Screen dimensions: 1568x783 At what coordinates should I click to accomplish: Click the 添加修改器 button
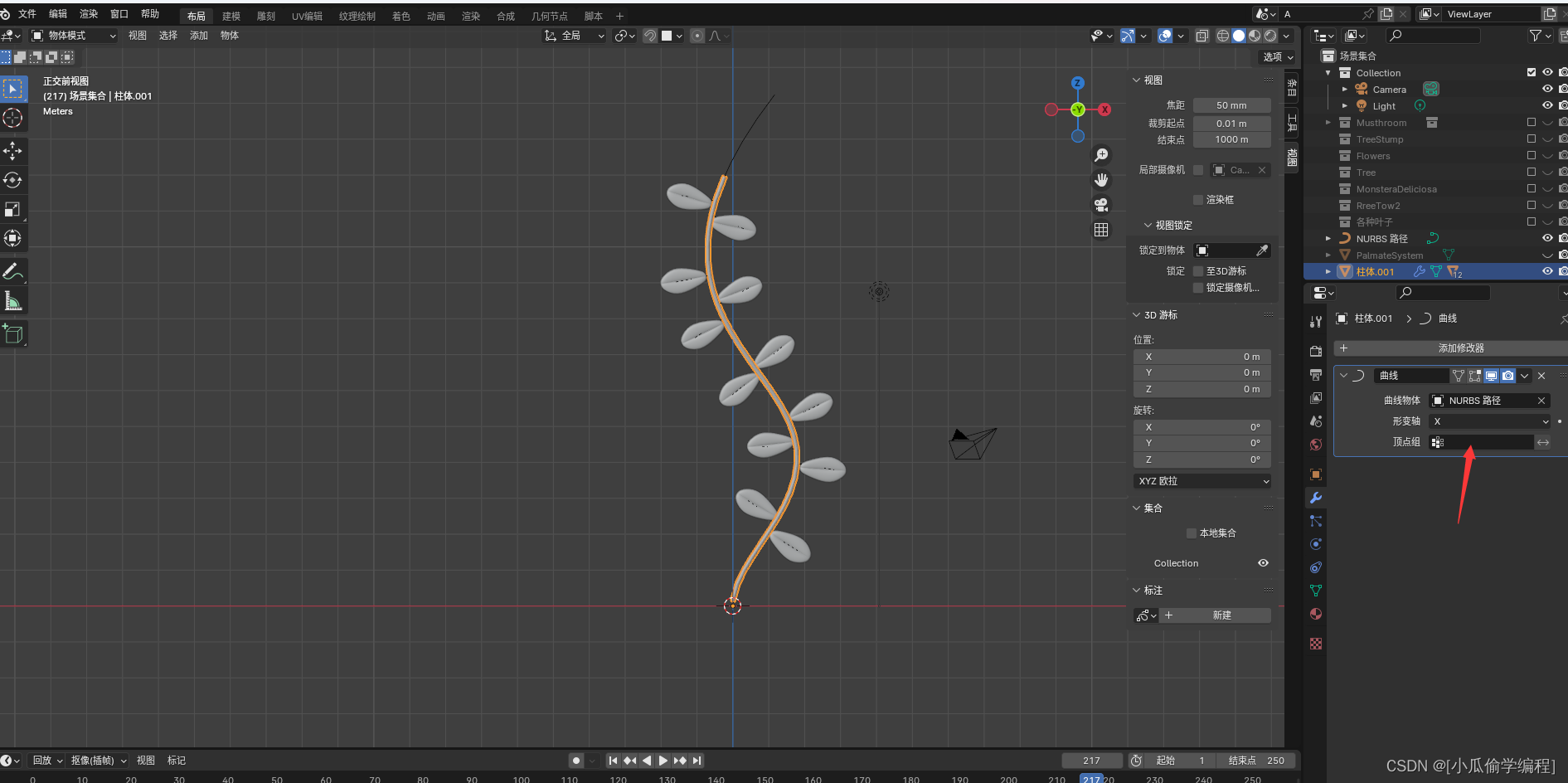[x=1452, y=348]
